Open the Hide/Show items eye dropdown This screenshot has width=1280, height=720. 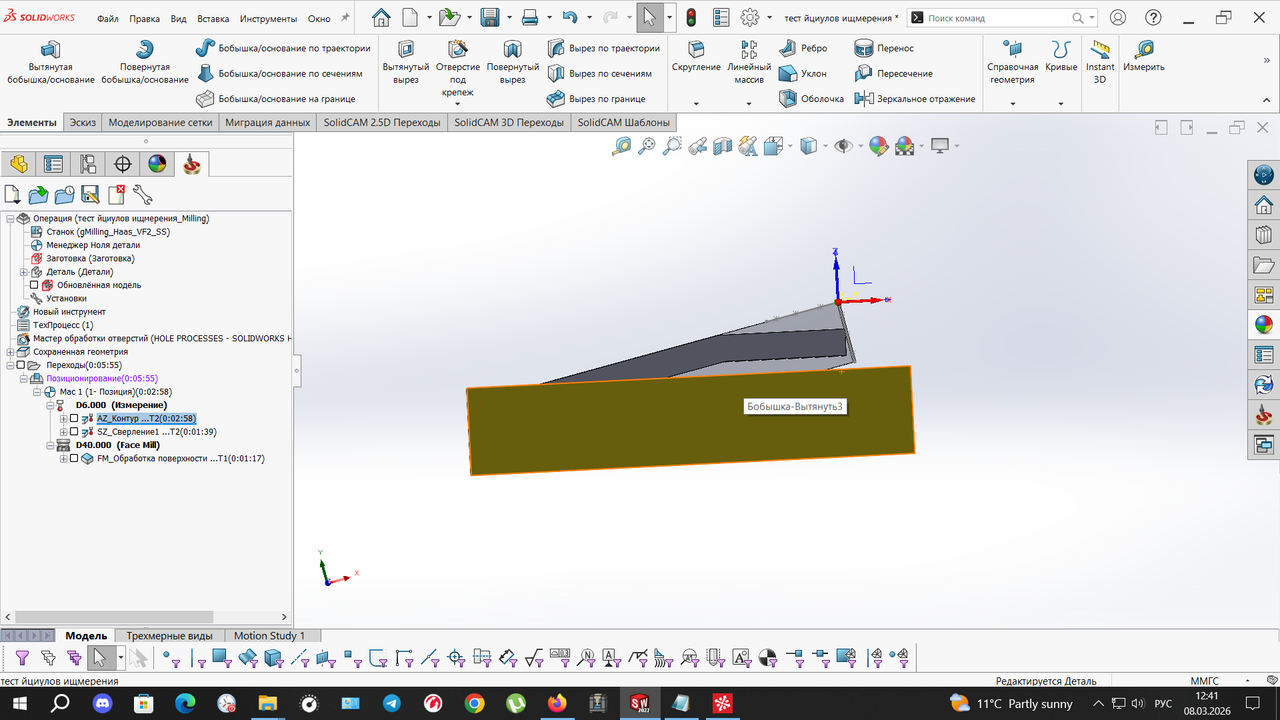click(843, 146)
